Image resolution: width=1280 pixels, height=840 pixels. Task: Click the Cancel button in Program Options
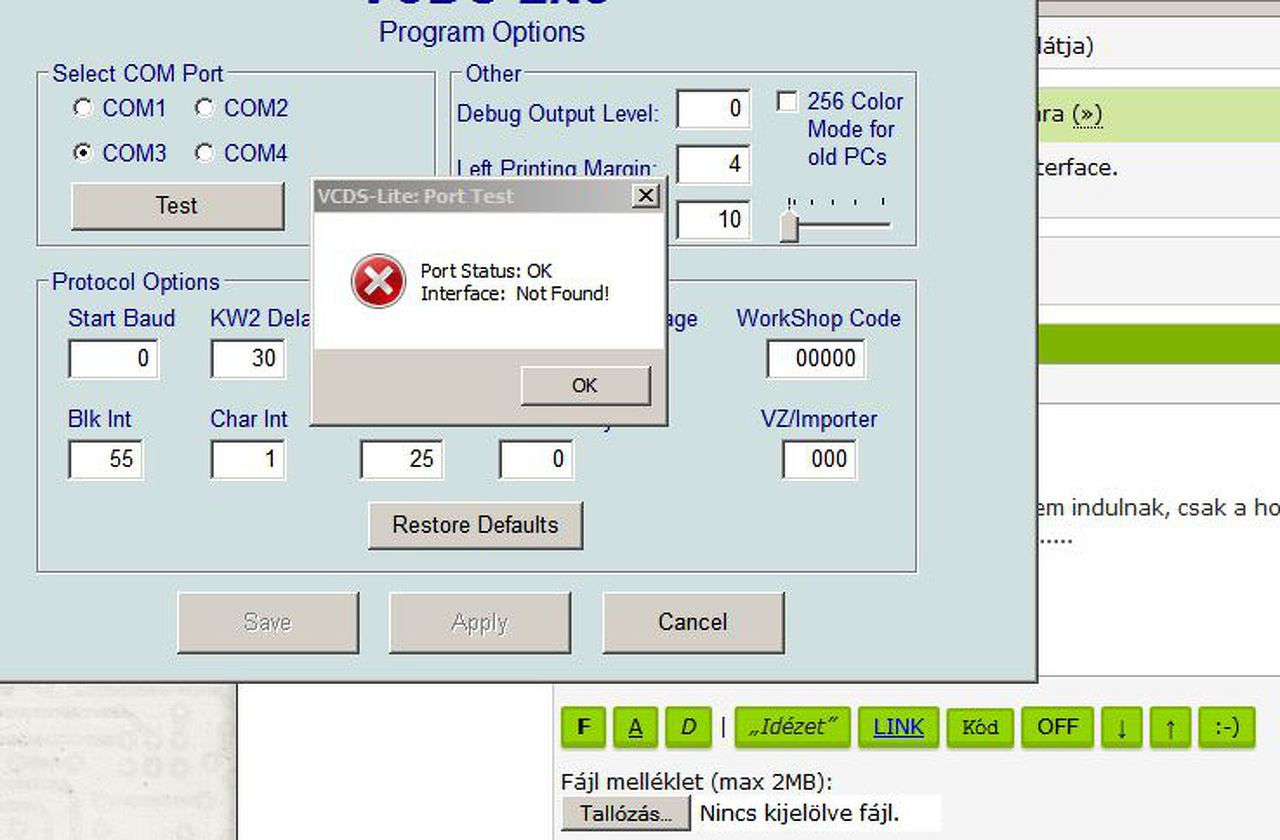click(693, 622)
